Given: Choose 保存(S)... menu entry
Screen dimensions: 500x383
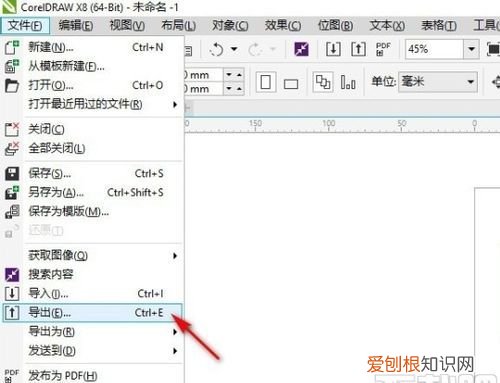Looking at the screenshot, I should point(93,174).
